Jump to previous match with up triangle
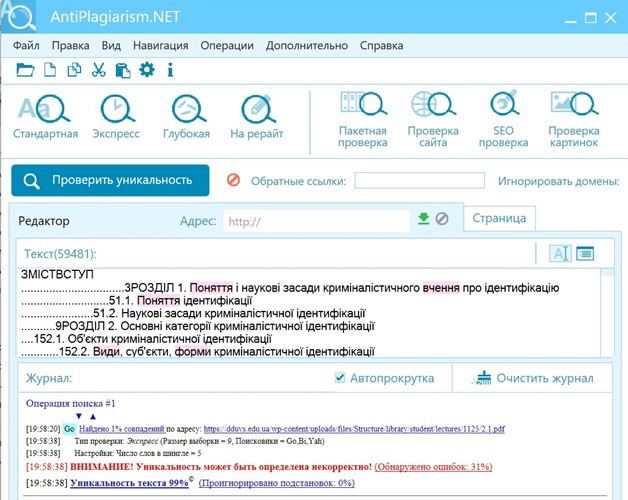The image size is (628, 500). tap(93, 416)
